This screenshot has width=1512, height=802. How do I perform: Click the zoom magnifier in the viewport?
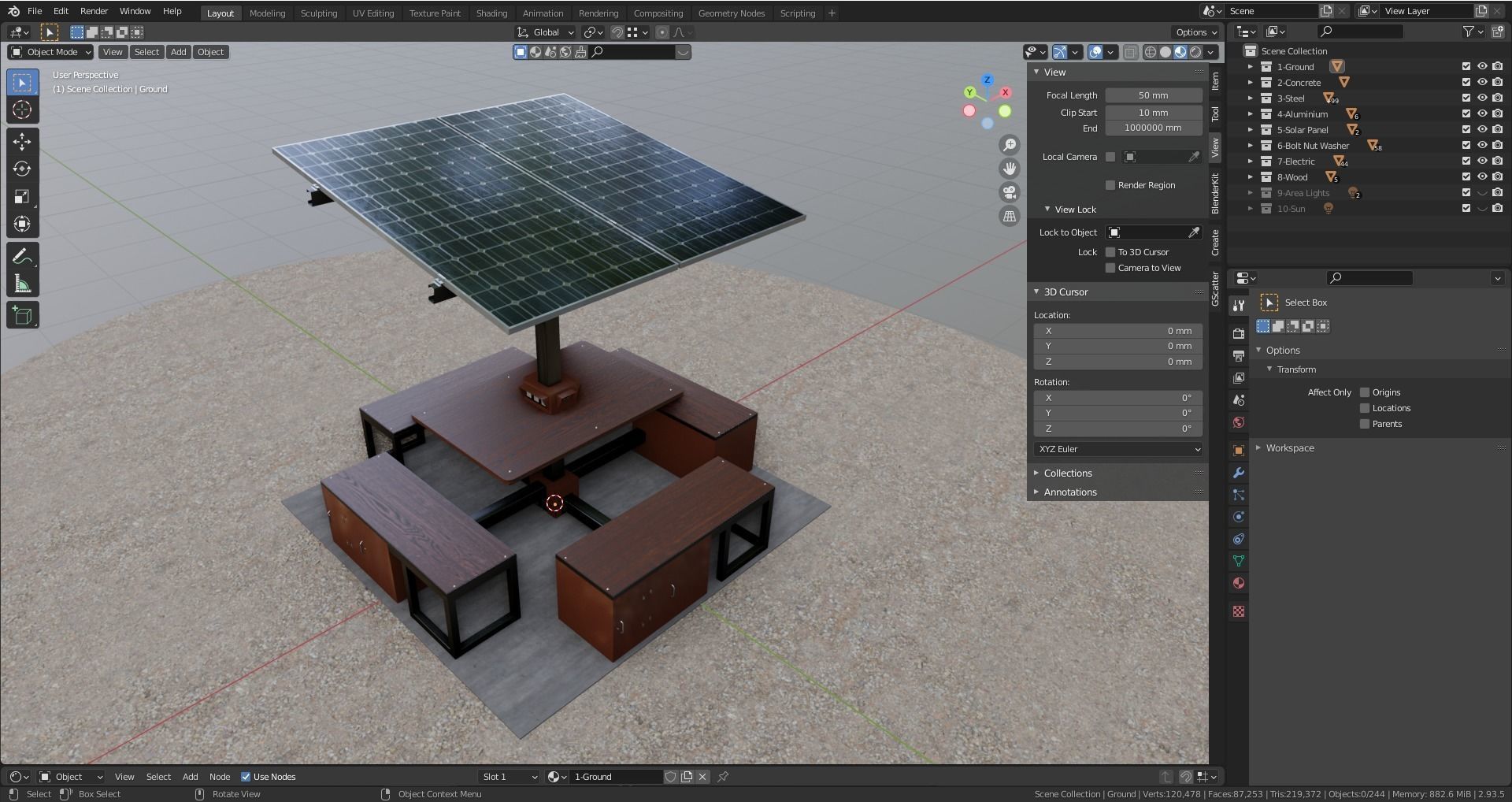point(1009,145)
